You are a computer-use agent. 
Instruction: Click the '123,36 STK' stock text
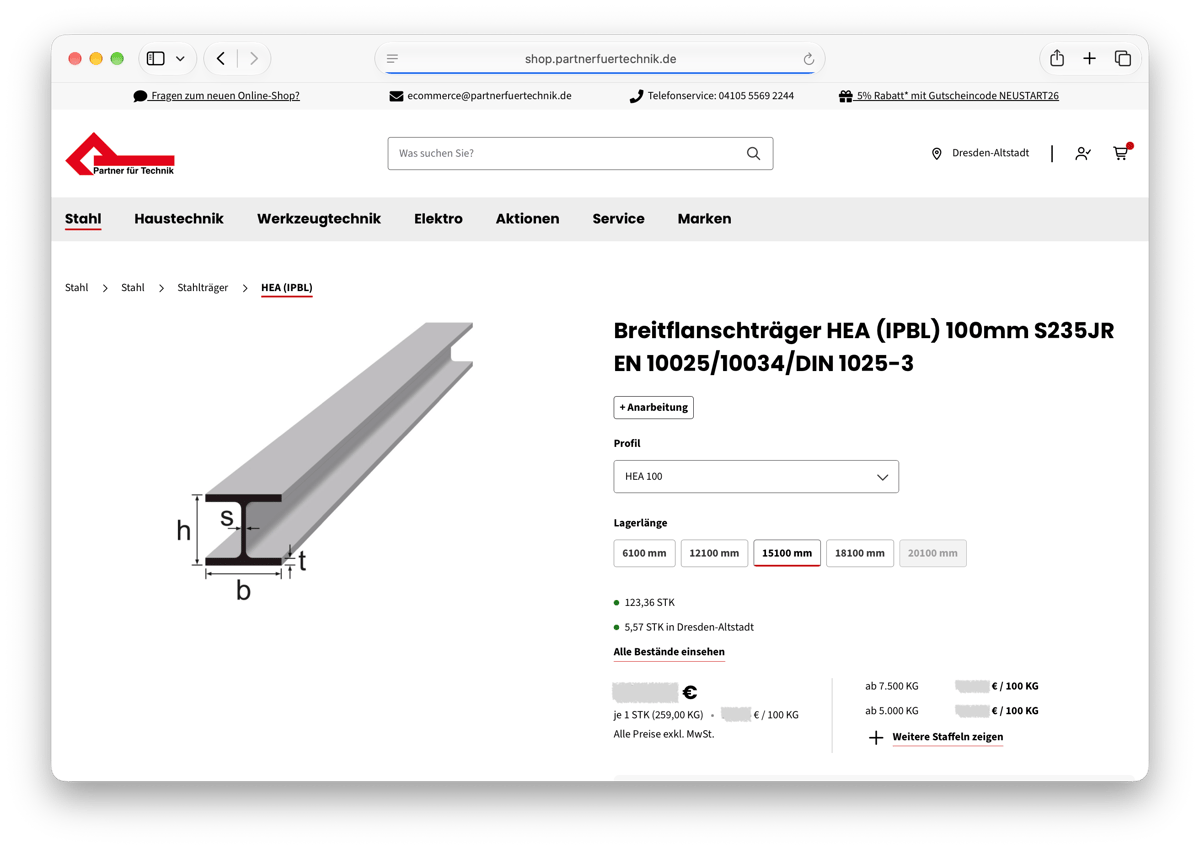(649, 603)
